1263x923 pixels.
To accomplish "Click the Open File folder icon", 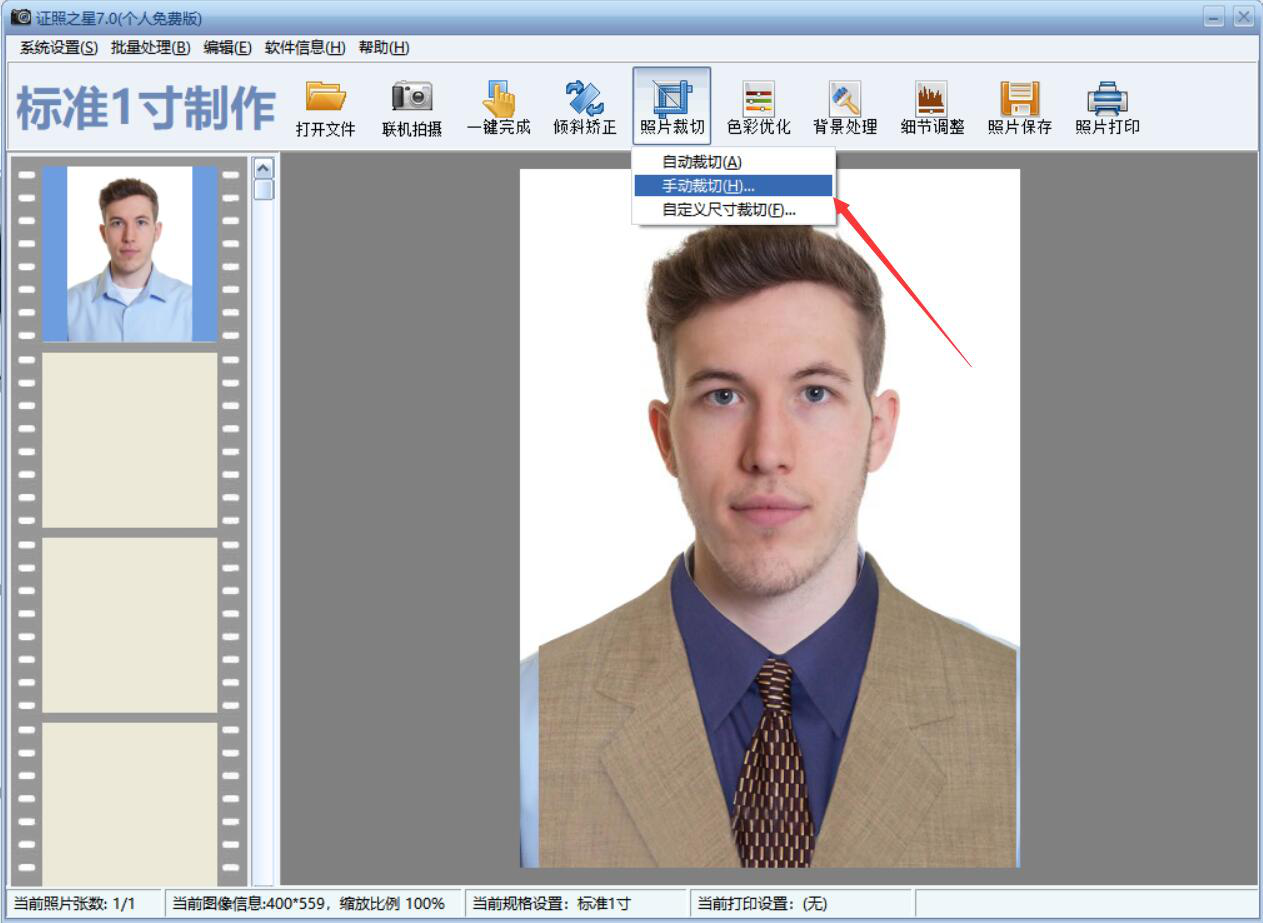I will 326,98.
